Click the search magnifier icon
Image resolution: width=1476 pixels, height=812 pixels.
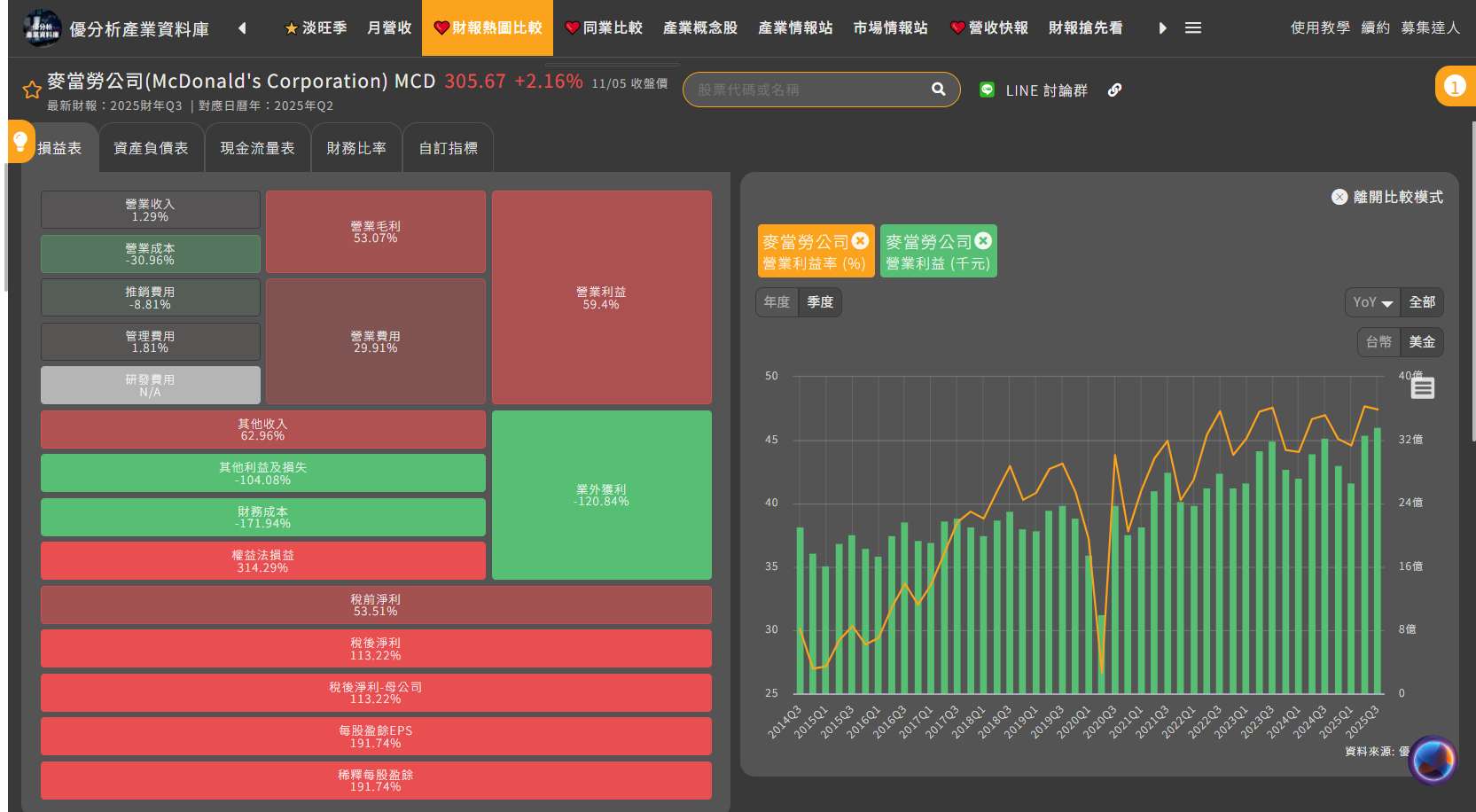pyautogui.click(x=938, y=90)
